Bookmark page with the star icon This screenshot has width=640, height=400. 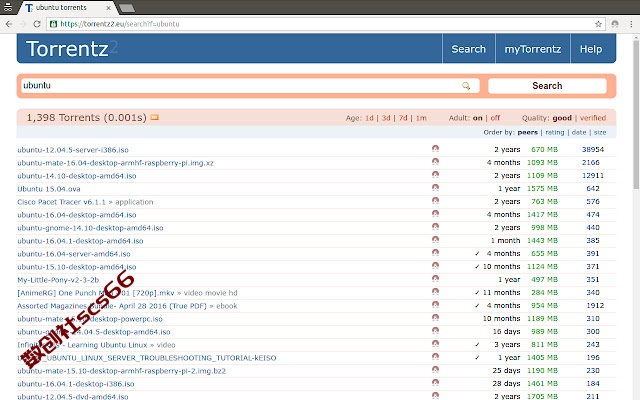(x=598, y=24)
